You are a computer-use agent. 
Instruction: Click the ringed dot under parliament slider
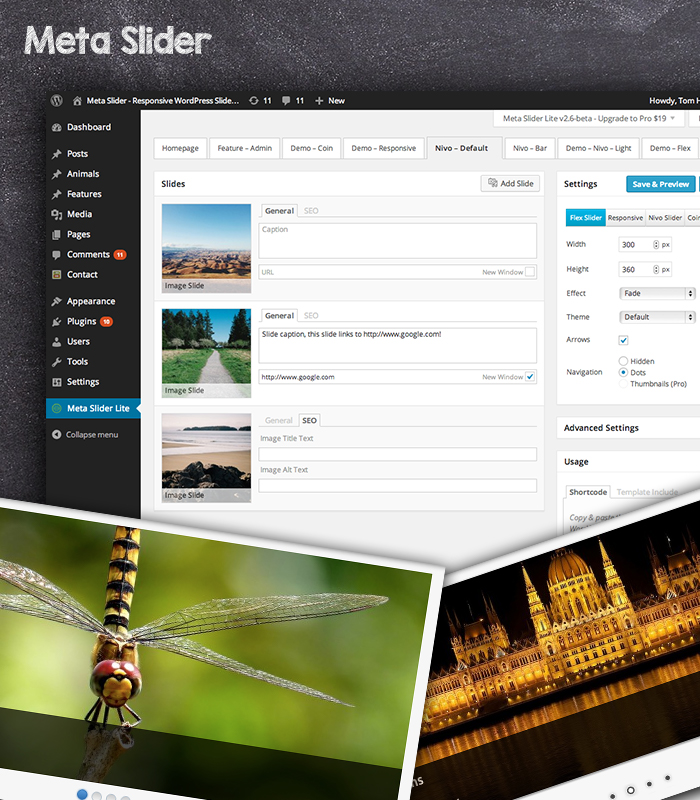pos(631,790)
